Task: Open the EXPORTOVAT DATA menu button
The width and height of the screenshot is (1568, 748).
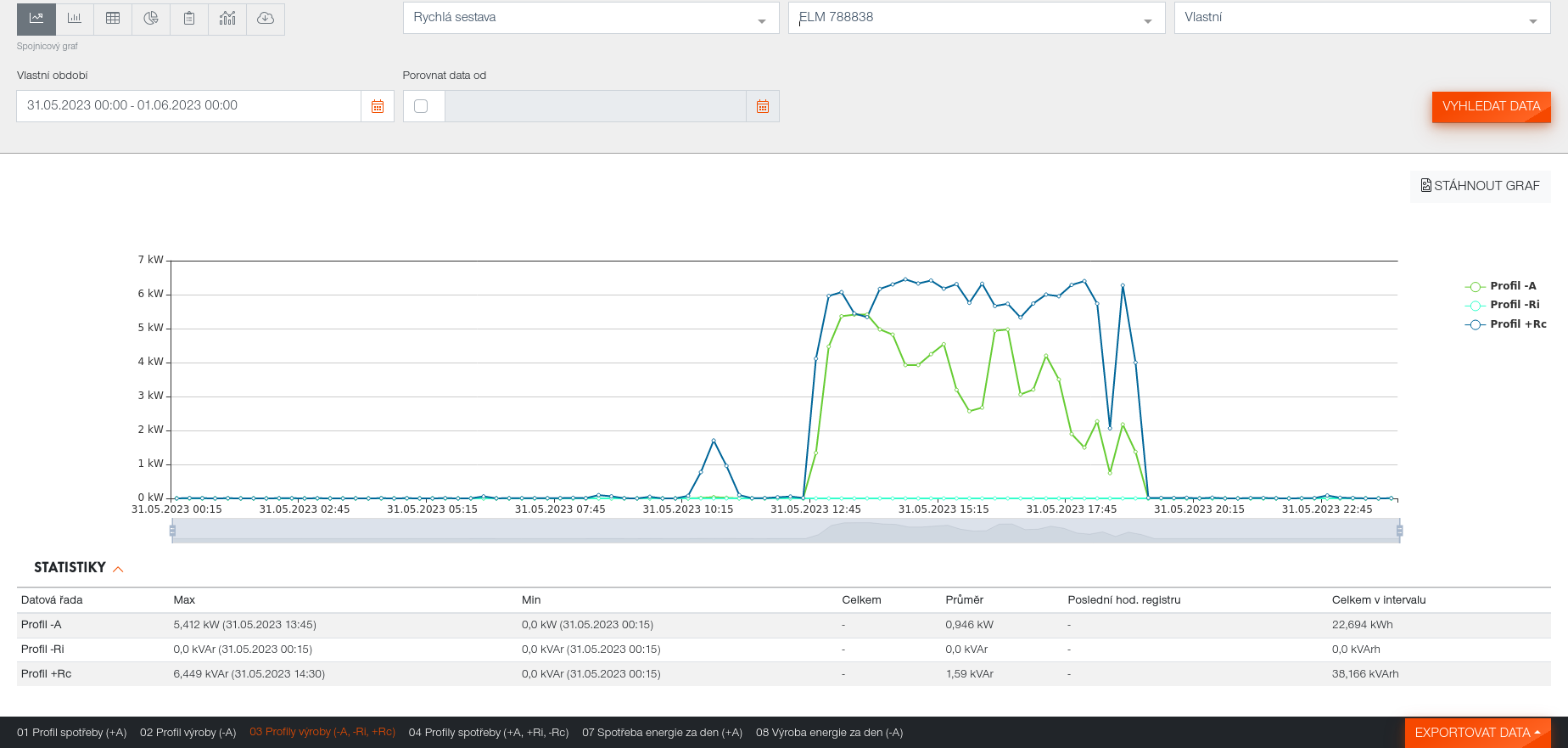Action: tap(1477, 733)
